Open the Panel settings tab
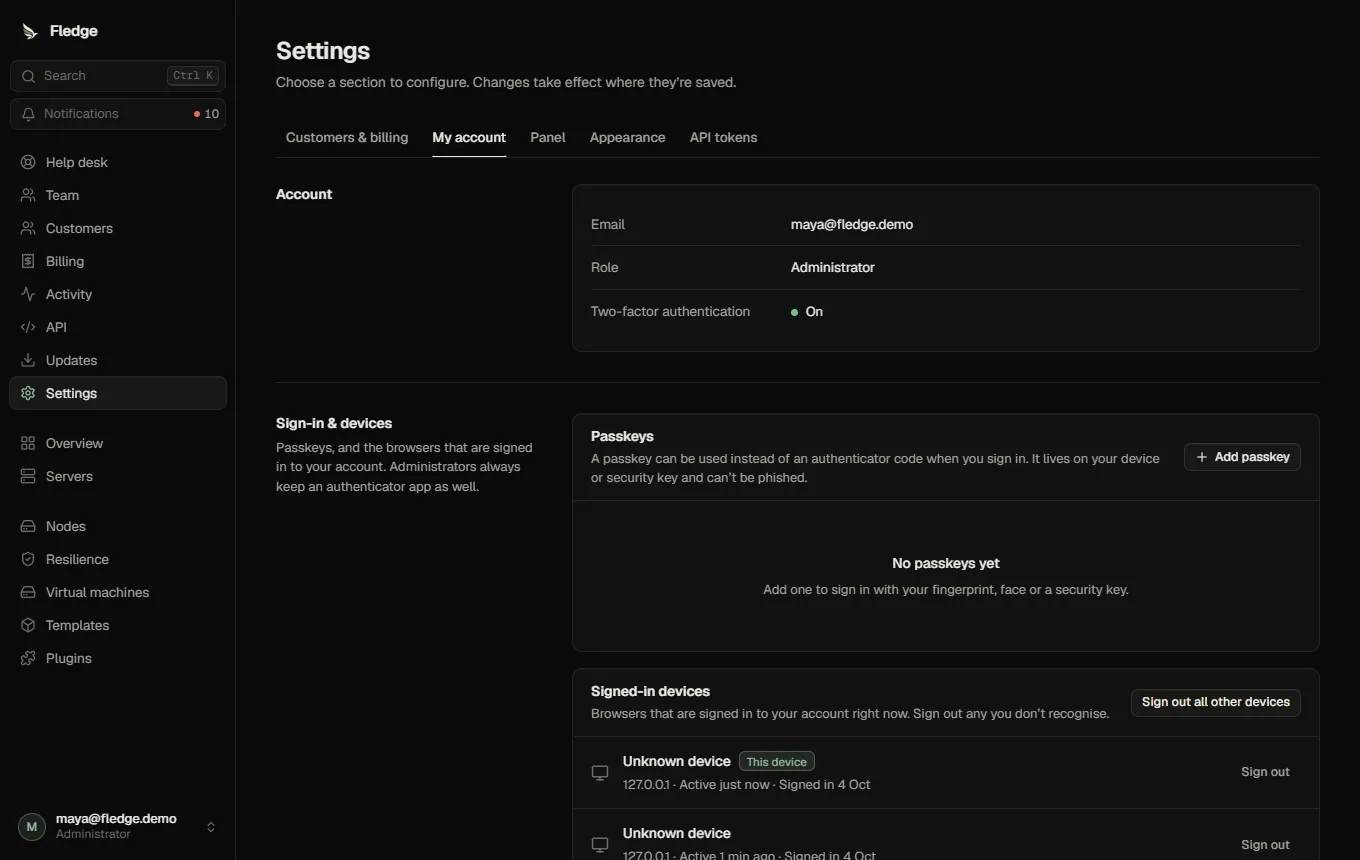Viewport: 1360px width, 860px height. coord(548,137)
